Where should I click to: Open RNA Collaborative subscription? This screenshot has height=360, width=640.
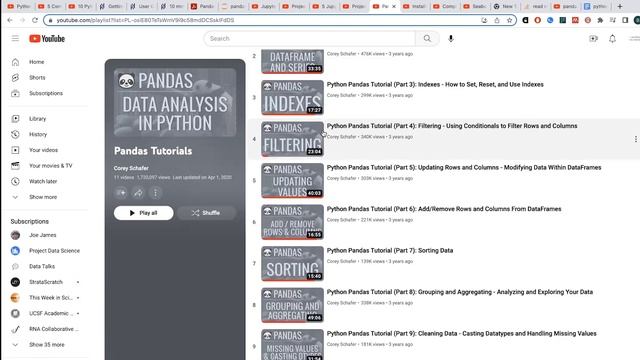(x=53, y=329)
